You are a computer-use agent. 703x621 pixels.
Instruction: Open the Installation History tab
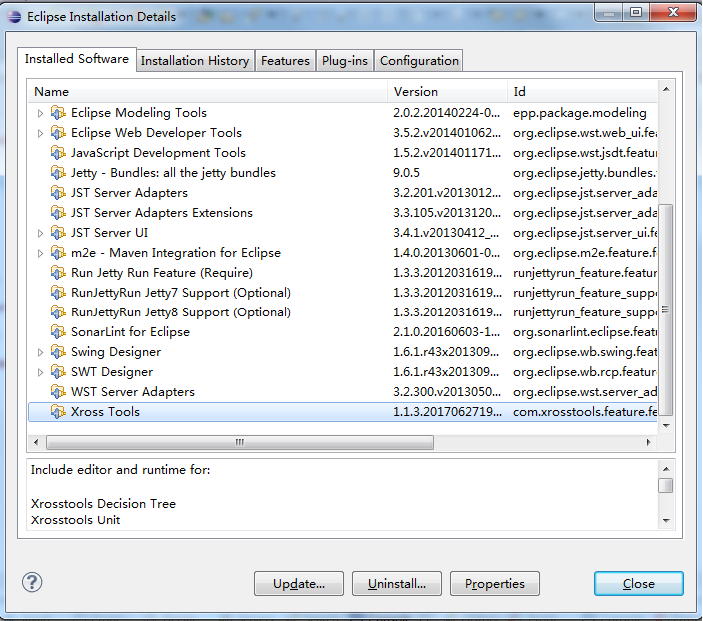195,61
